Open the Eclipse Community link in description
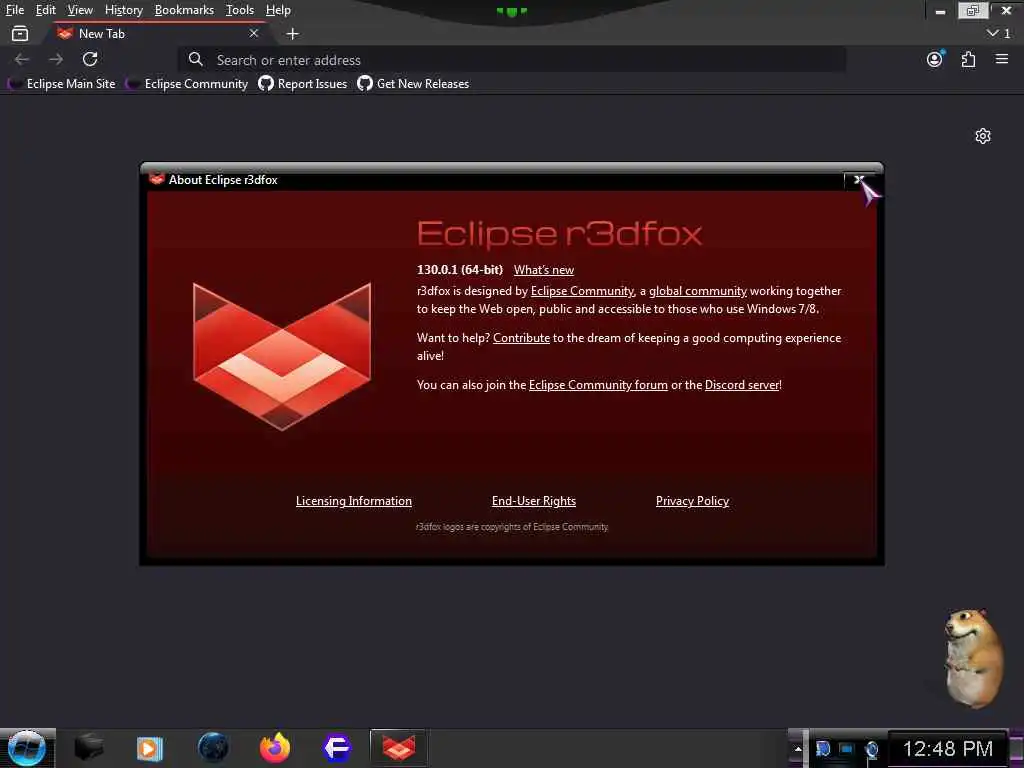 (582, 291)
